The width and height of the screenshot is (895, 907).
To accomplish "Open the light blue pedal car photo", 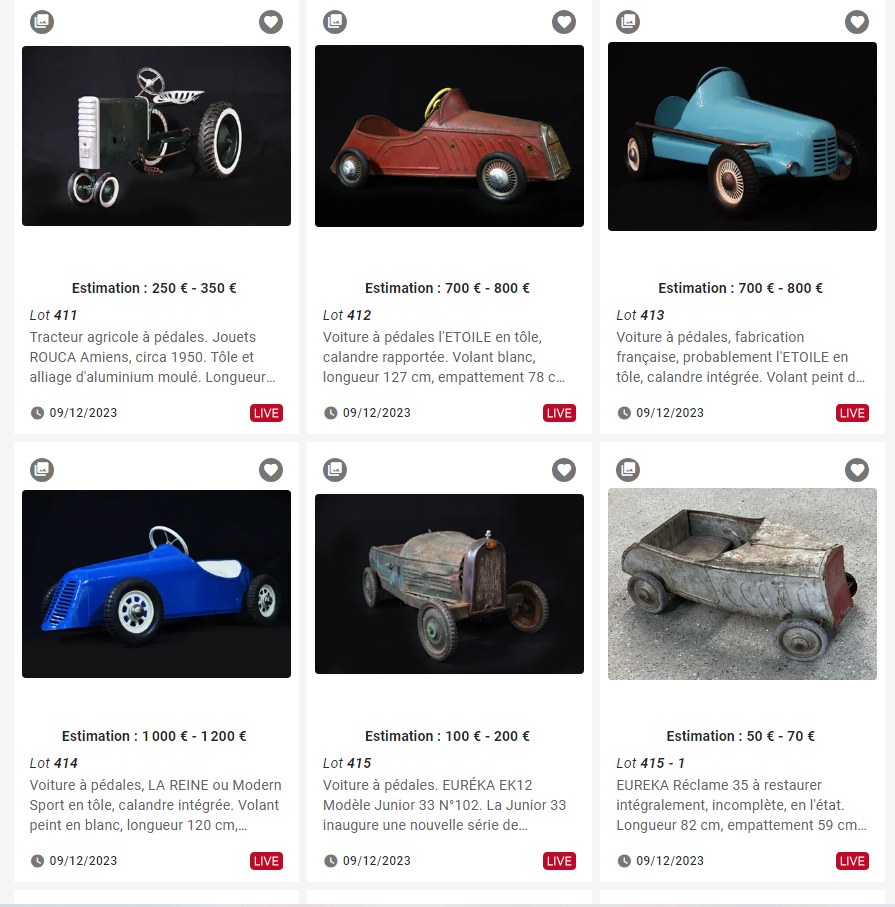I will pos(742,137).
